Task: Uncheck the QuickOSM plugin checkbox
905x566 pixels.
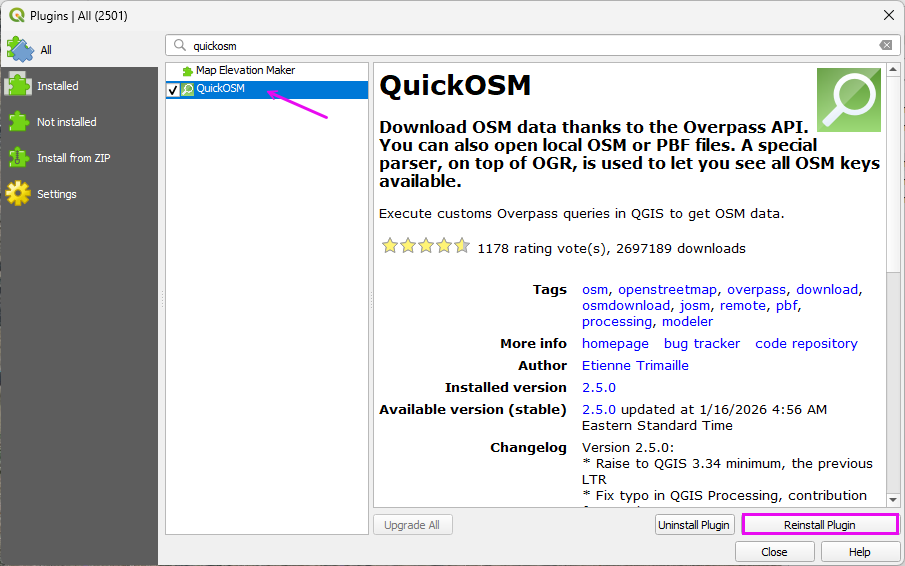Action: point(173,90)
